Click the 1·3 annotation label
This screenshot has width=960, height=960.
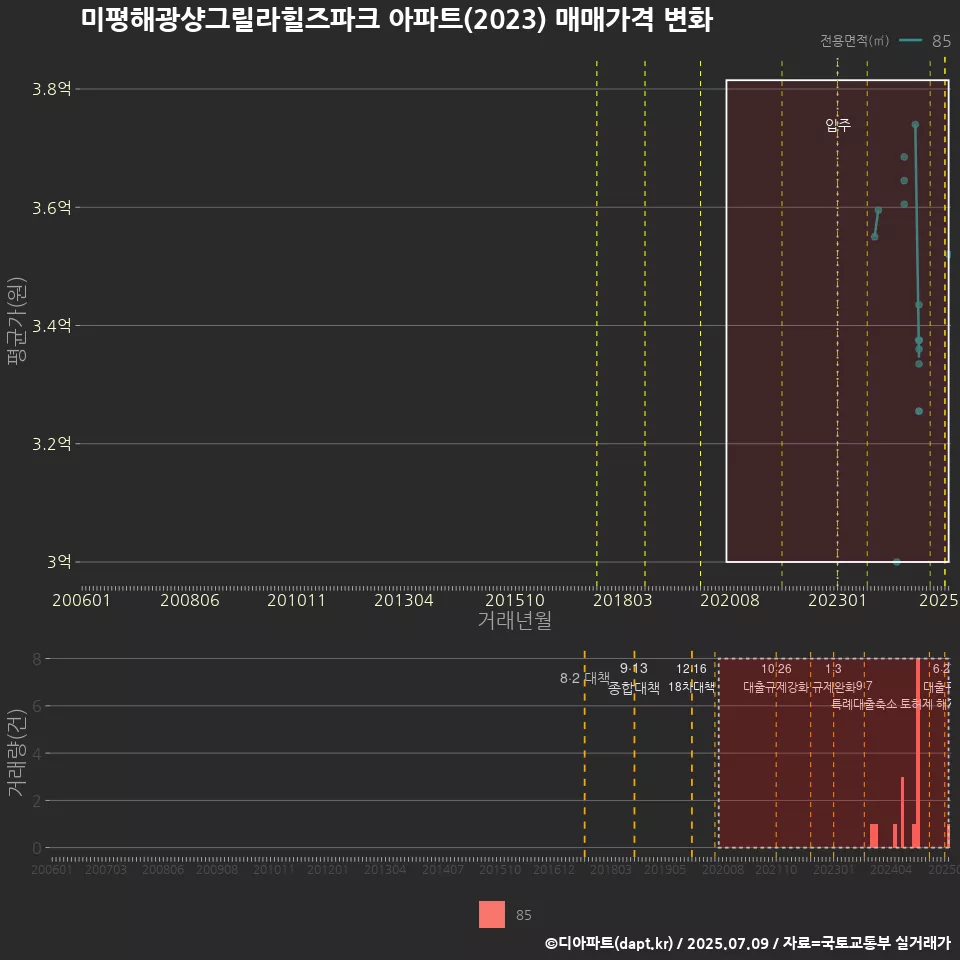833,669
